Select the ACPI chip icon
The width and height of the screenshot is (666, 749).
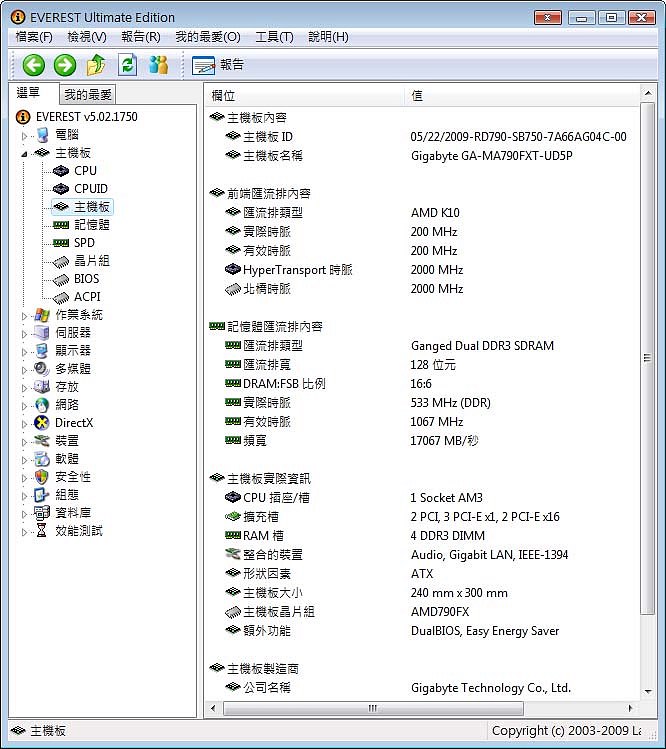click(x=61, y=297)
